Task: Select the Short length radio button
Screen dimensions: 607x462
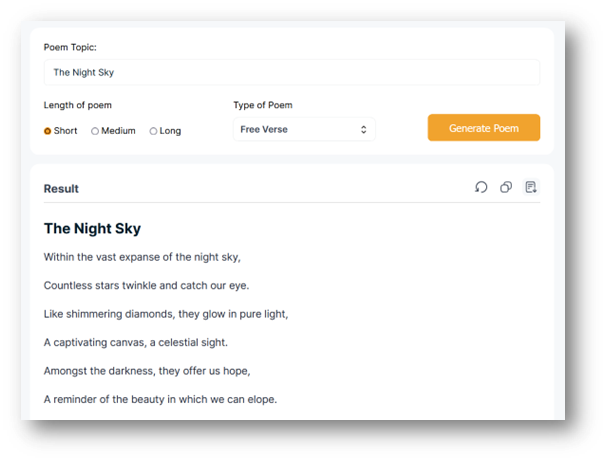Action: click(48, 131)
